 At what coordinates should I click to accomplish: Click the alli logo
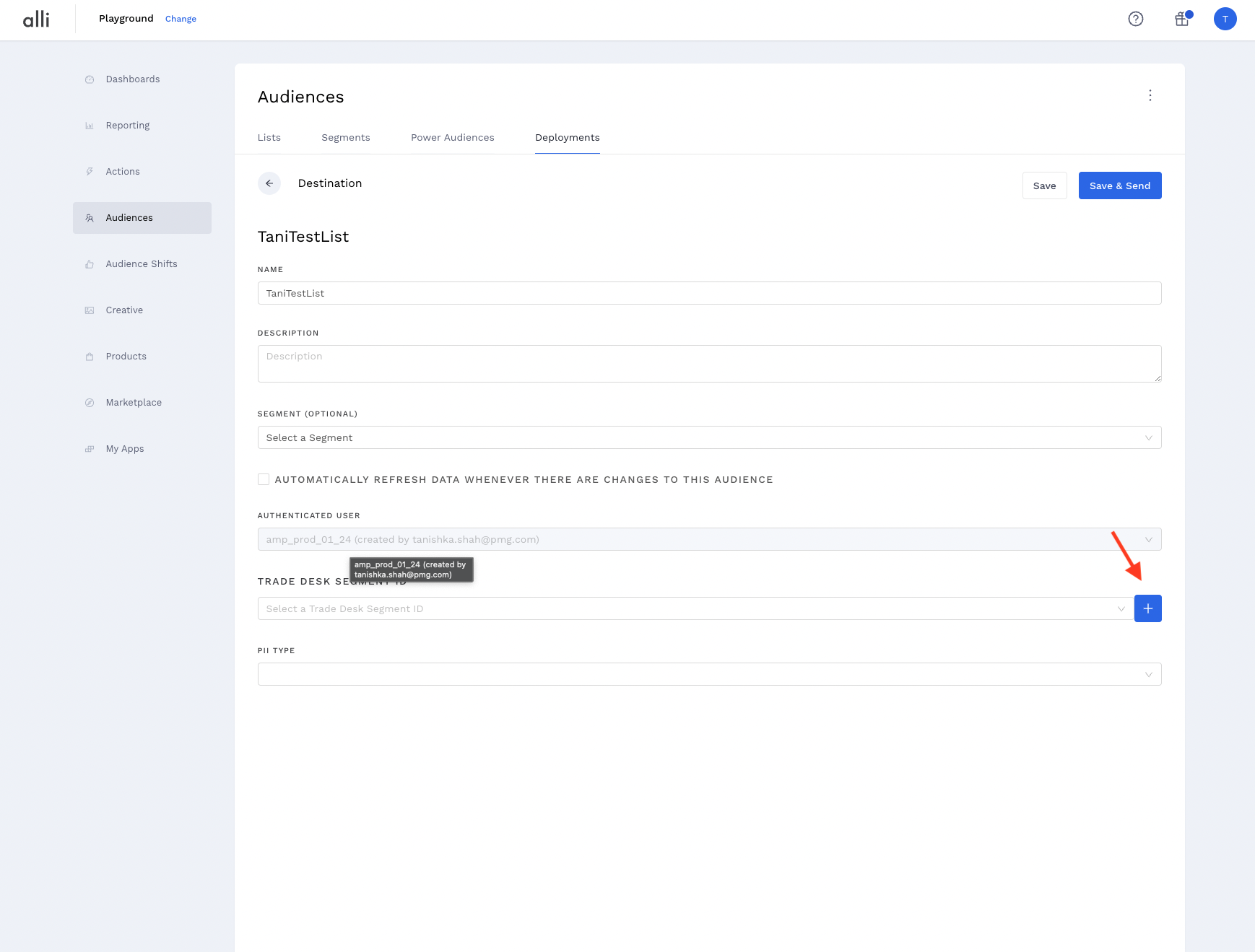click(x=36, y=19)
